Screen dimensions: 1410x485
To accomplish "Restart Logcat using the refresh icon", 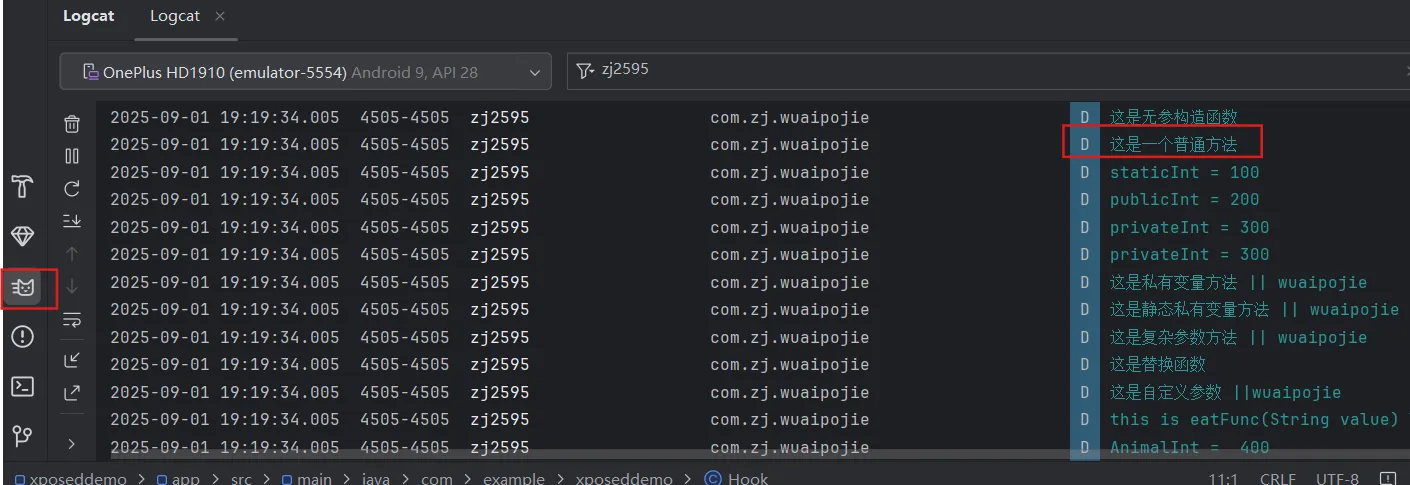I will tap(72, 188).
